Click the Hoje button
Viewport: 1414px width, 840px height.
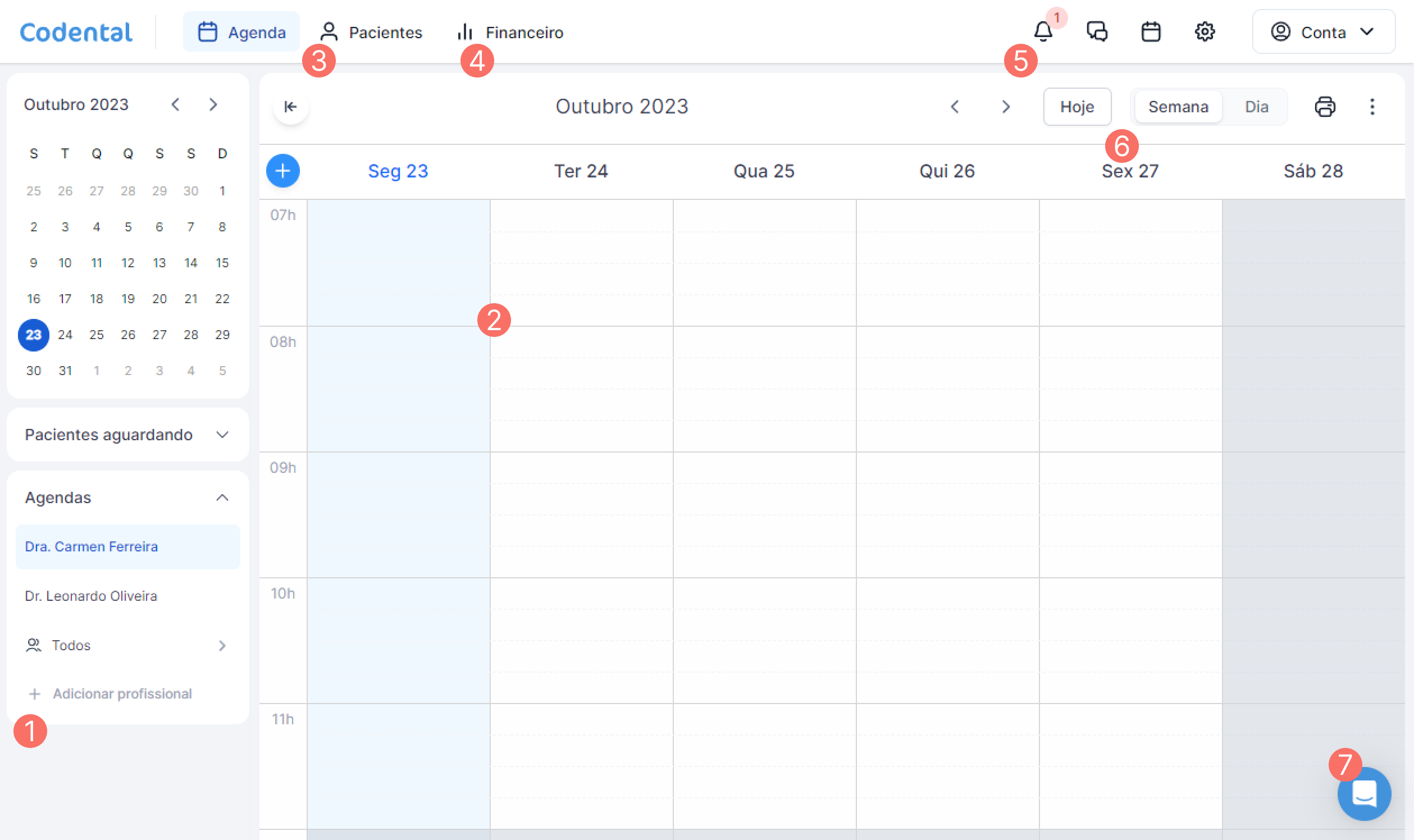coord(1077,107)
